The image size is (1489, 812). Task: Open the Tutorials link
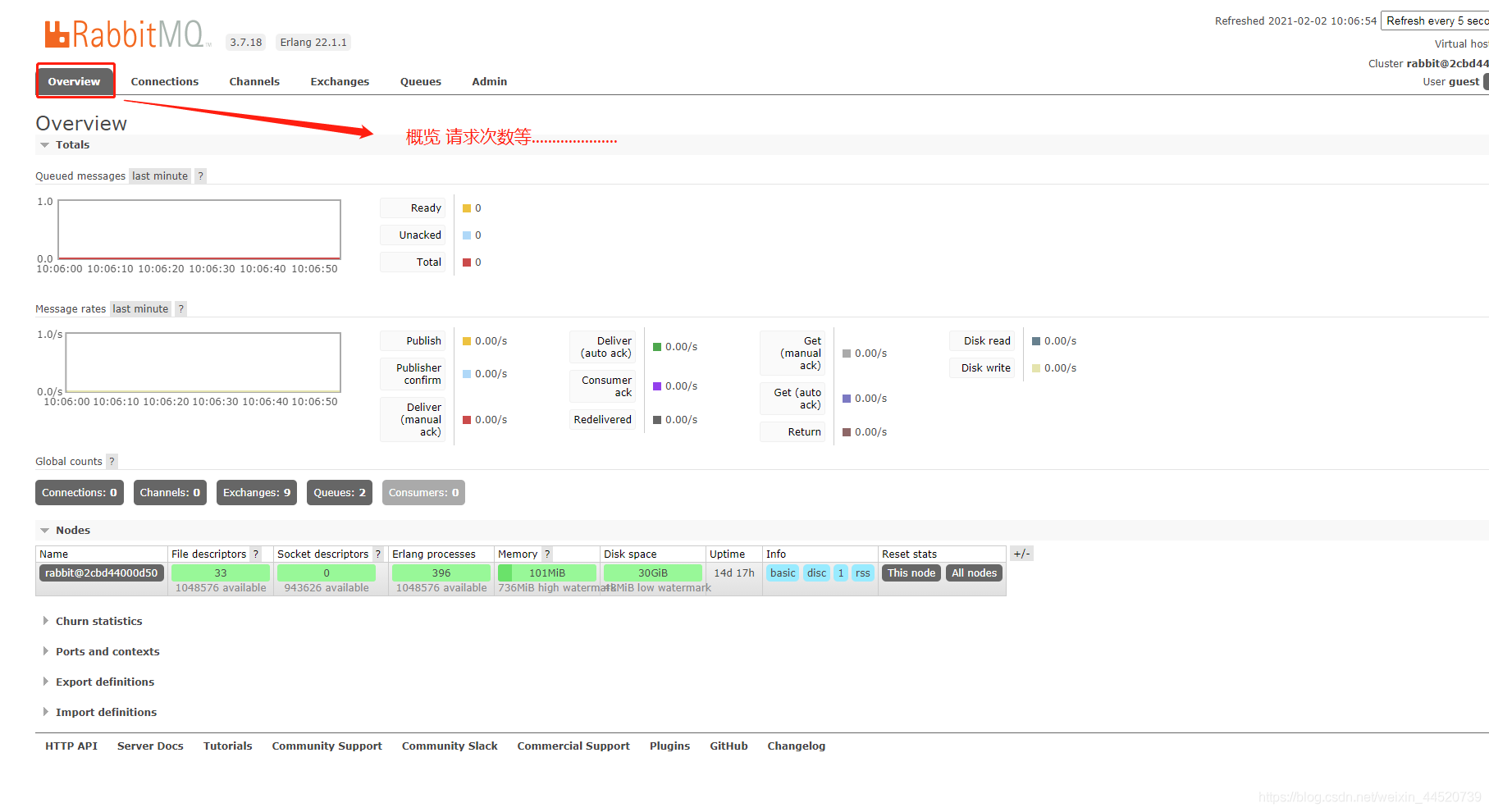(x=228, y=746)
